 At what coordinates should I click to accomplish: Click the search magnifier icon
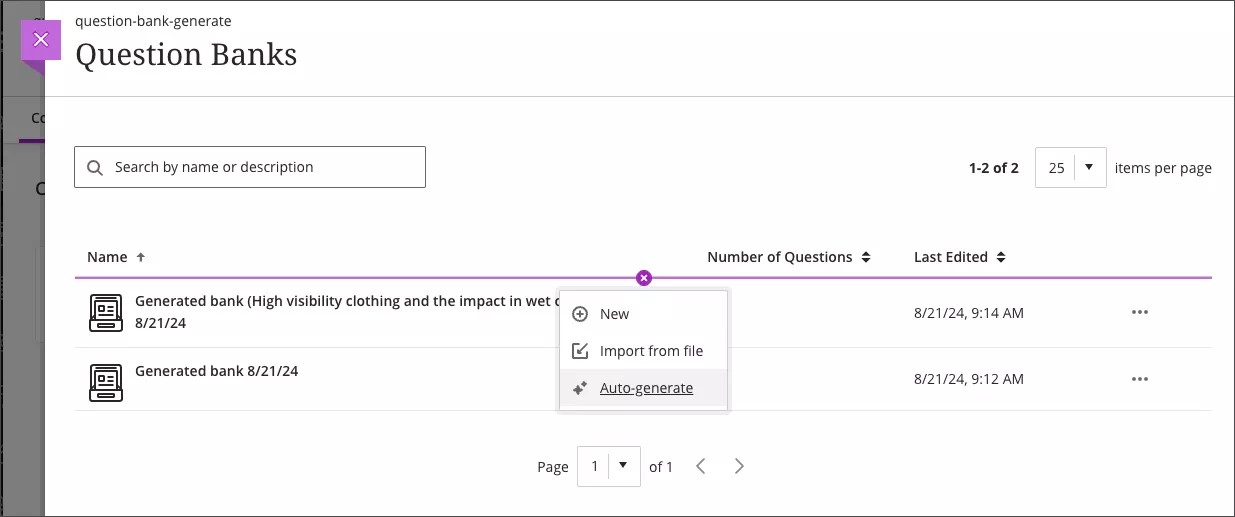(x=95, y=168)
